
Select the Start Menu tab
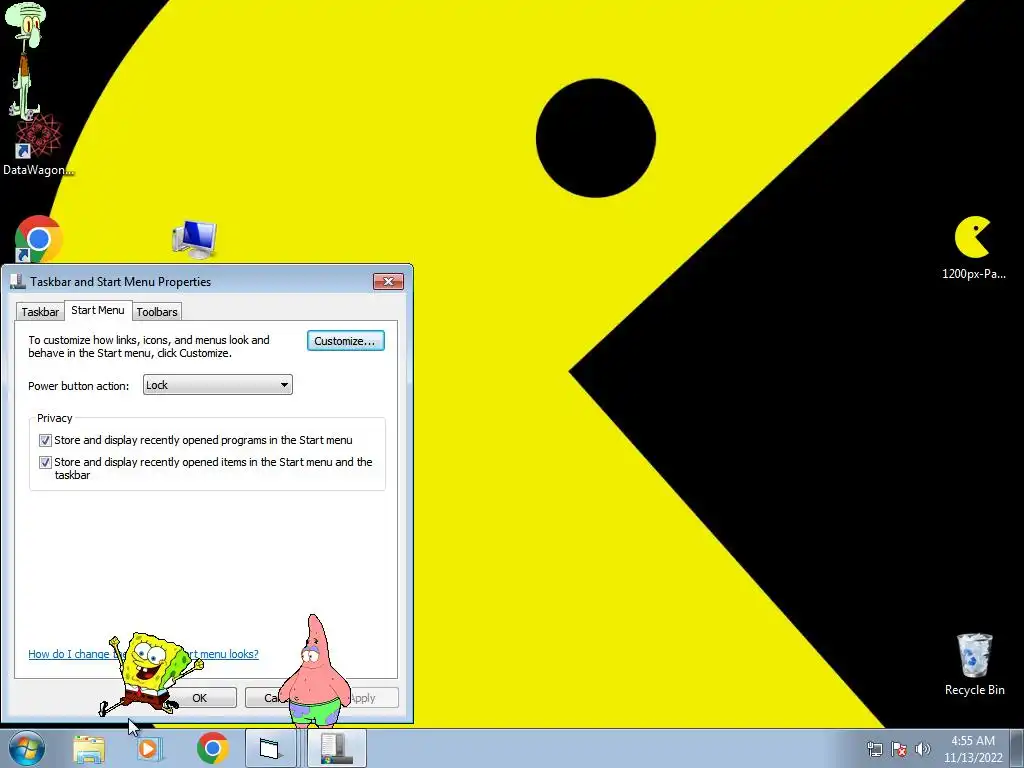(98, 310)
